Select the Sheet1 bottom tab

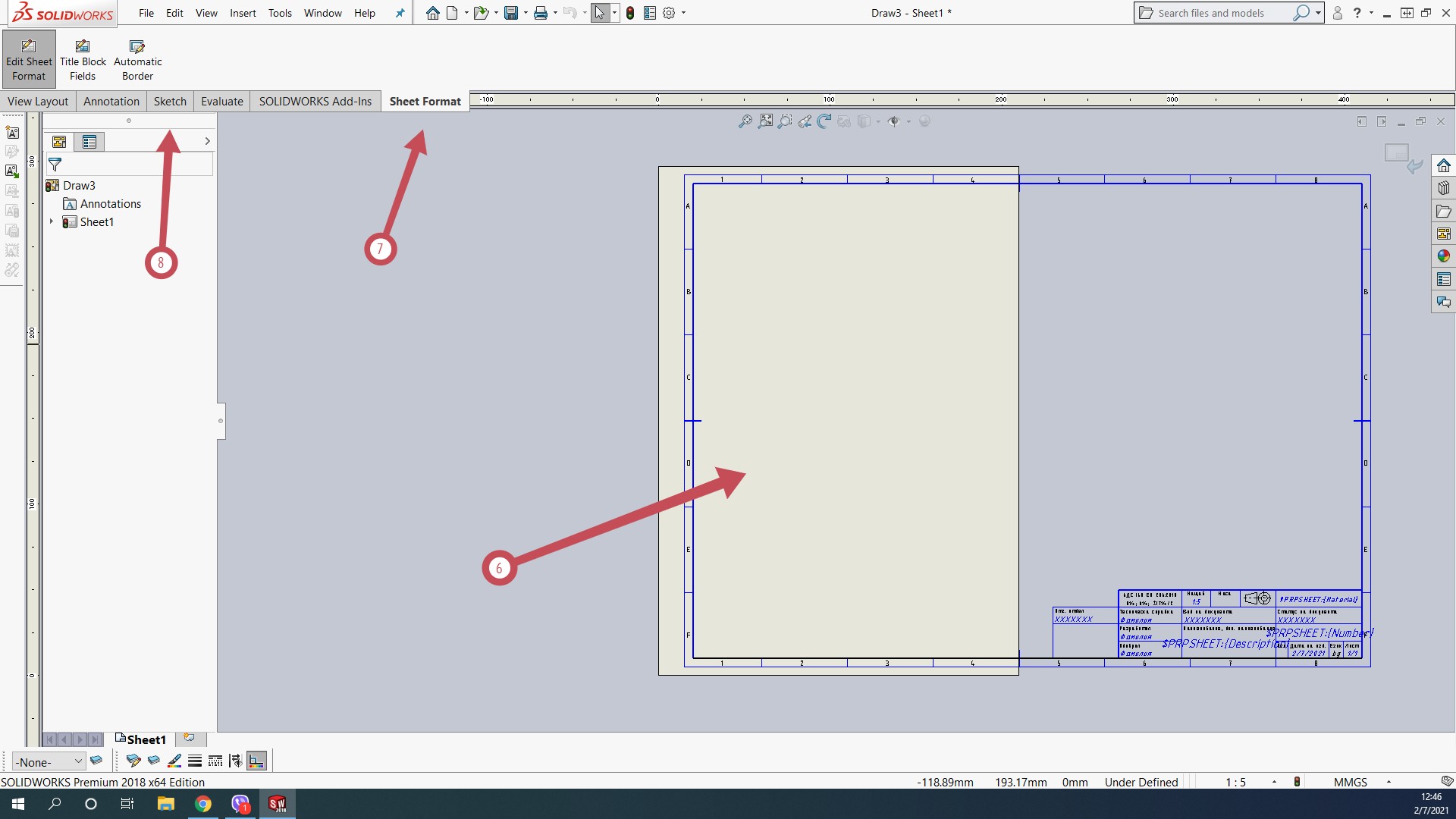coord(142,739)
